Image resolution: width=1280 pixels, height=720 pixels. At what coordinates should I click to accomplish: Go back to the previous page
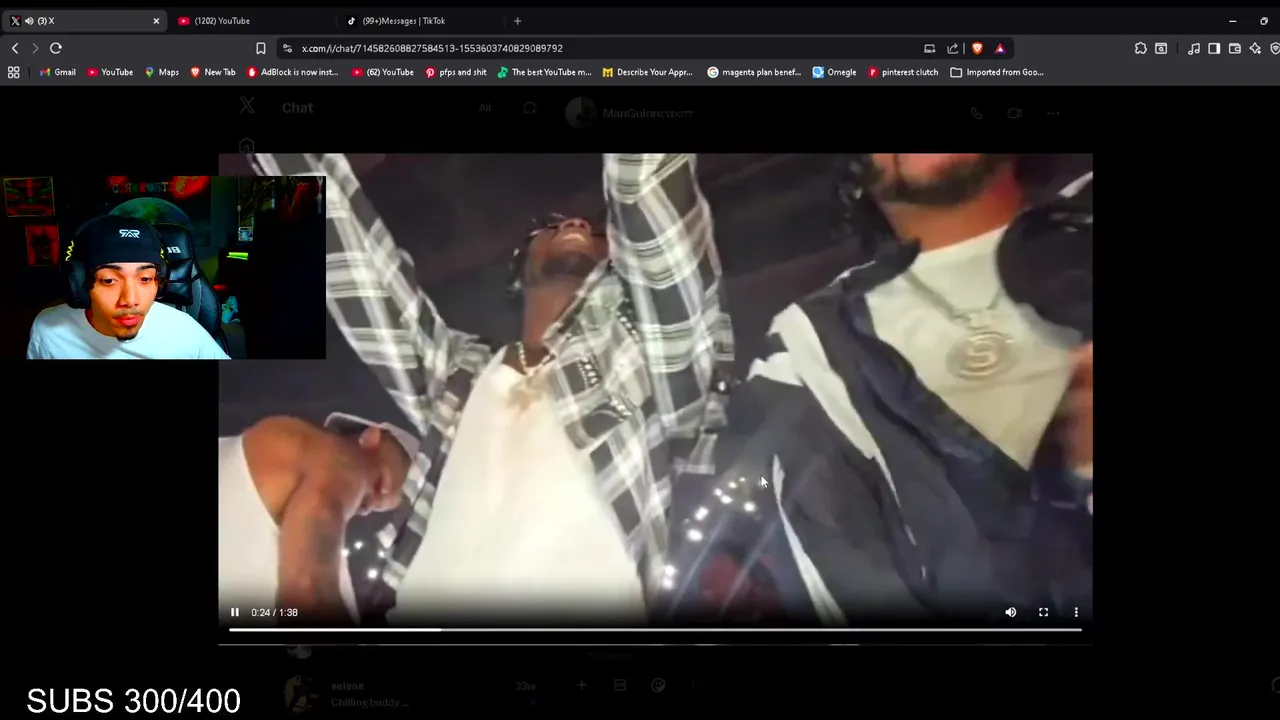pos(15,48)
